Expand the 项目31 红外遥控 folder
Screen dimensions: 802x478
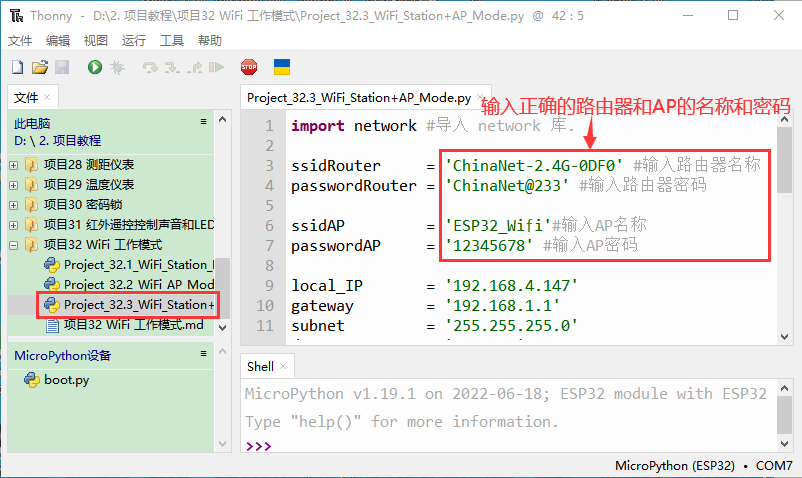(x=14, y=225)
